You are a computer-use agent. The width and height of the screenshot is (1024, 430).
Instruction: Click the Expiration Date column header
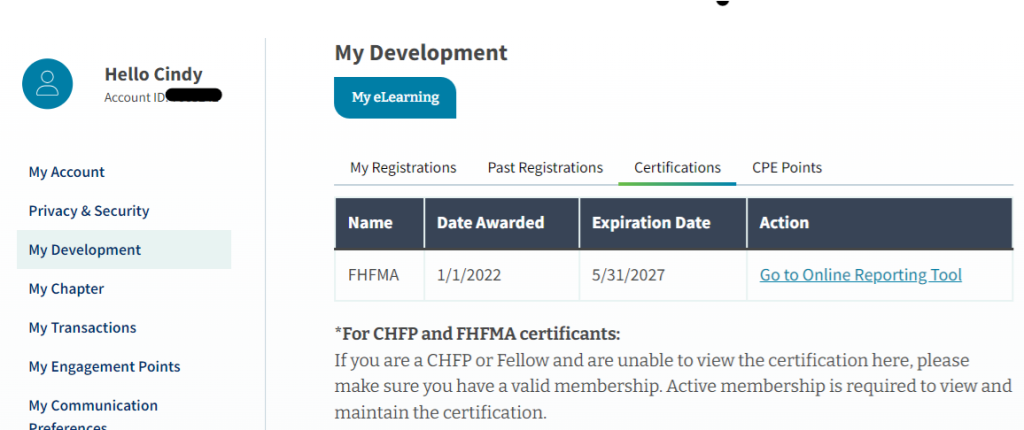[650, 223]
